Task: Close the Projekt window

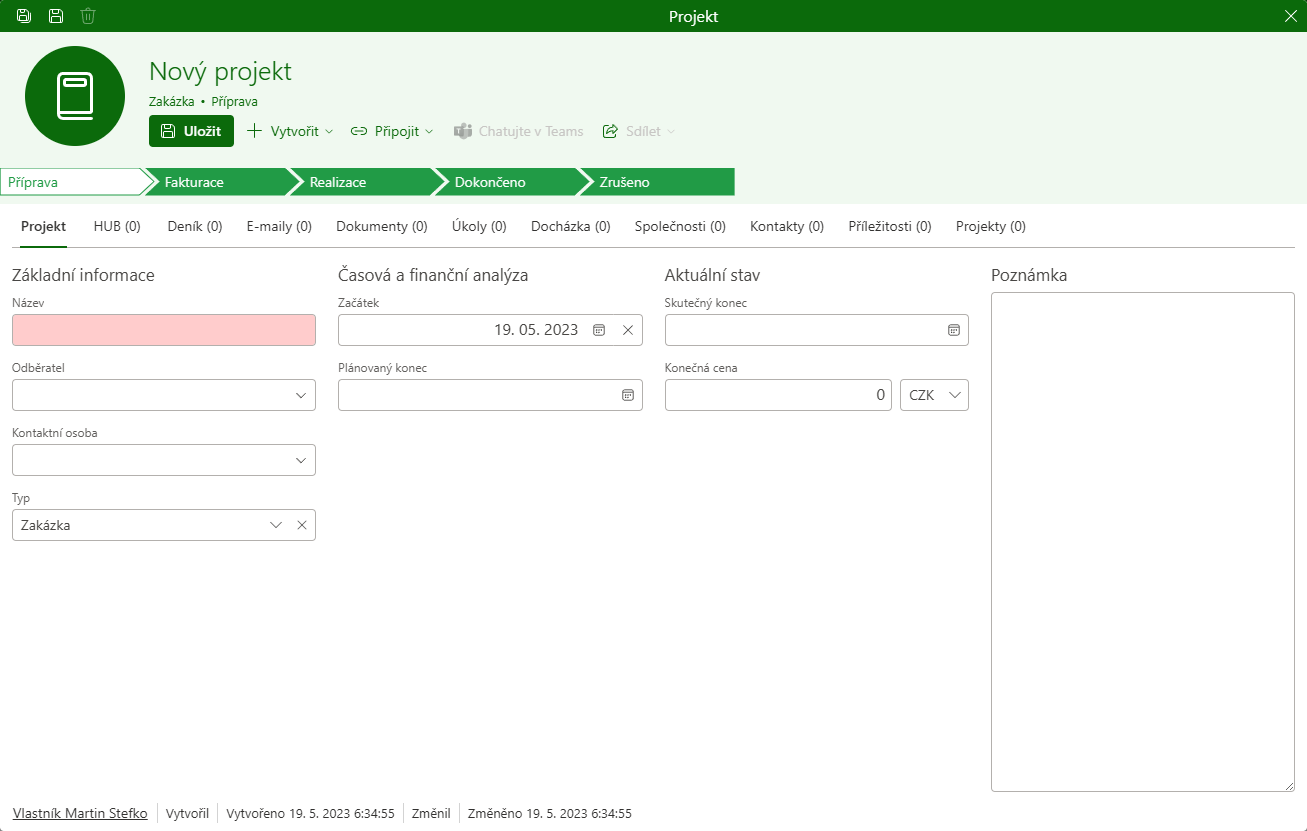Action: point(1290,16)
